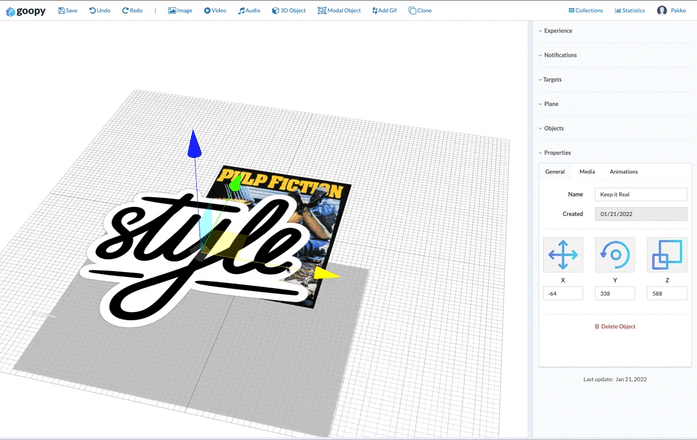This screenshot has width=697, height=440.
Task: Click the Z value field
Action: pos(667,293)
